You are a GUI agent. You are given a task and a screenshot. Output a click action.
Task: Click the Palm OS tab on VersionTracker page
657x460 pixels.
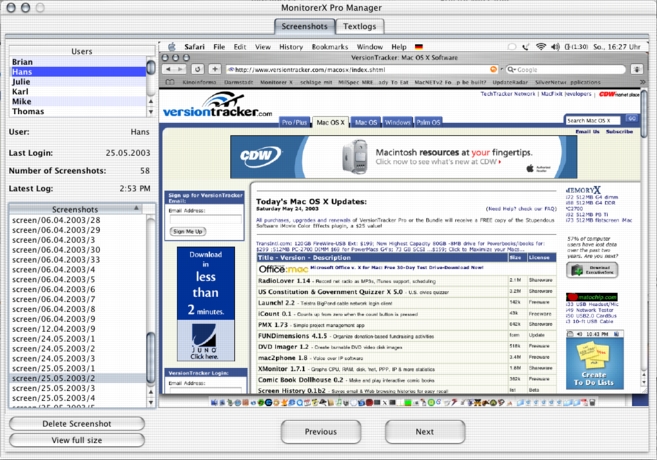[x=428, y=122]
